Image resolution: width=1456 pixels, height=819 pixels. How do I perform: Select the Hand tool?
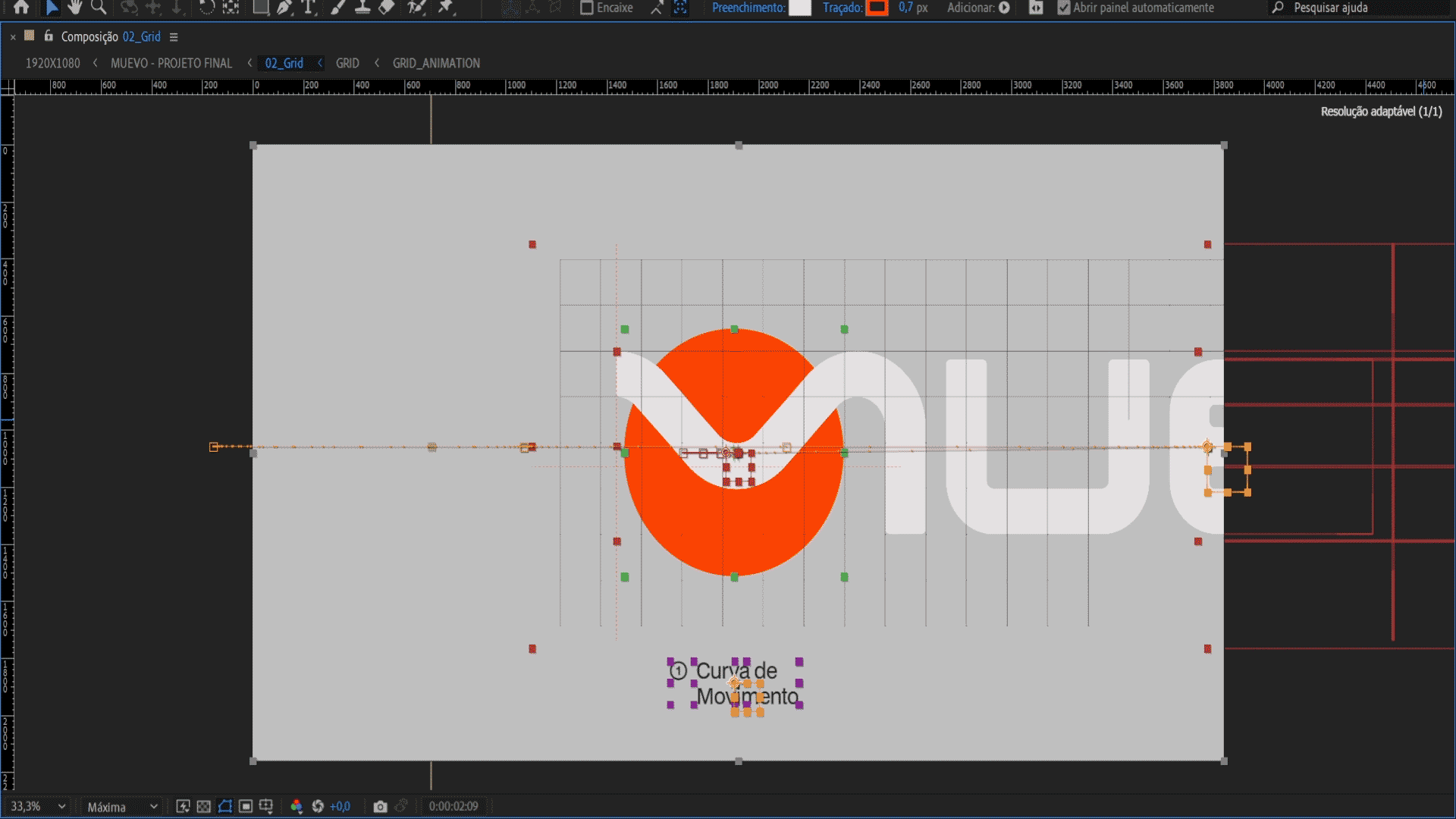tap(74, 8)
